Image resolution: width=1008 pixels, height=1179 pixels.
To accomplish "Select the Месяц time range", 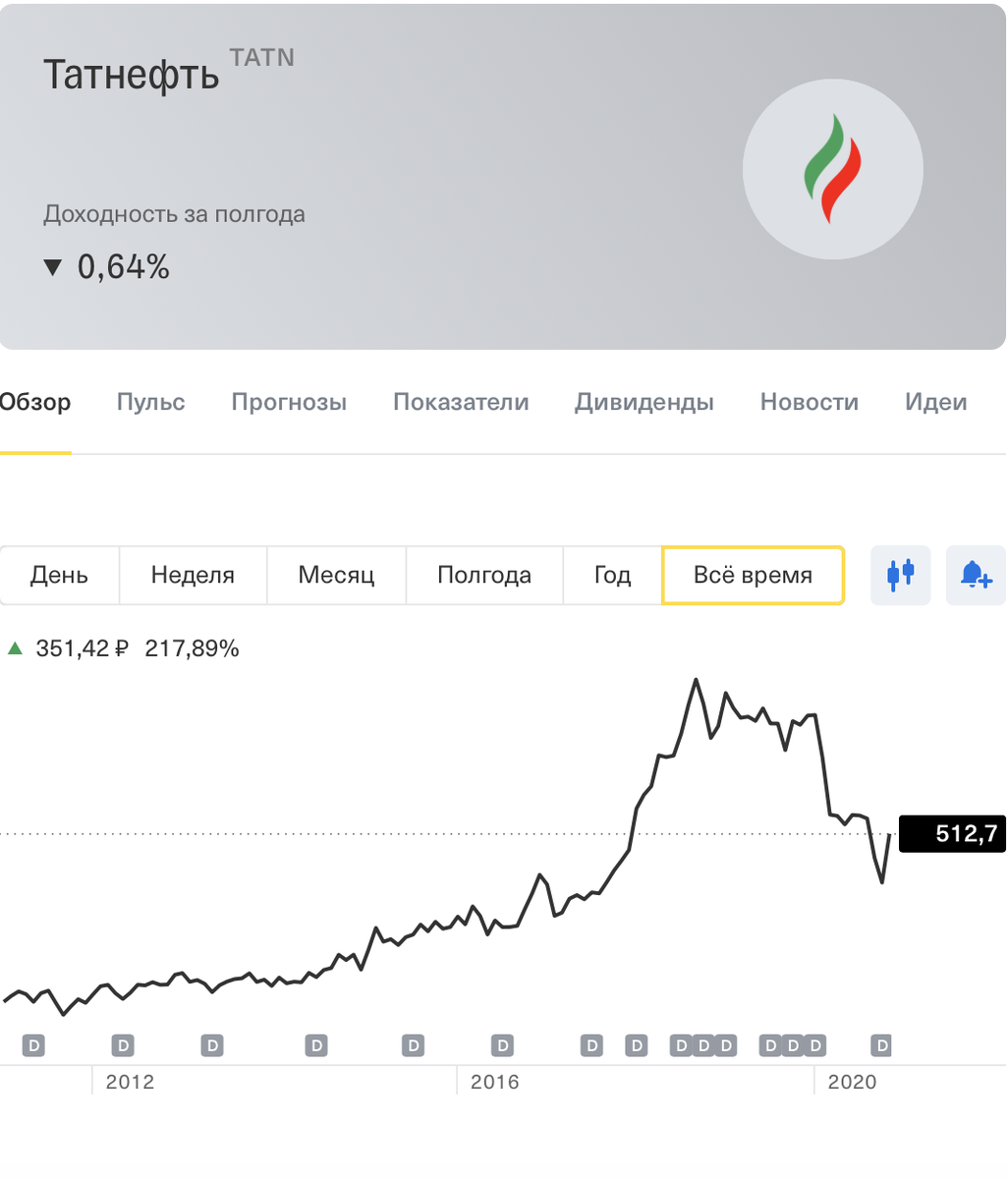I will coord(336,575).
